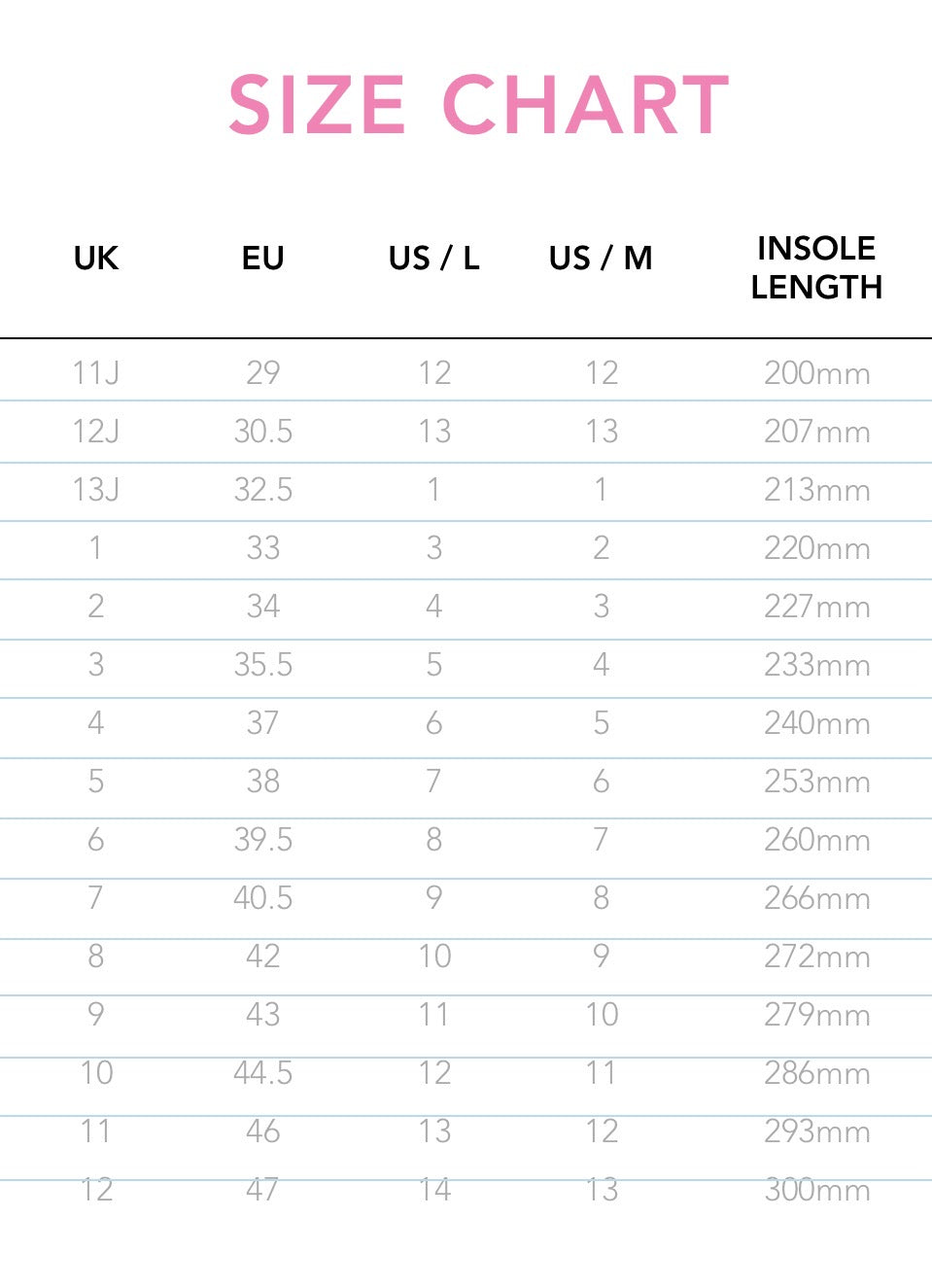This screenshot has height=1288, width=932.
Task: Click the 253mm insole length value
Action: 816,782
